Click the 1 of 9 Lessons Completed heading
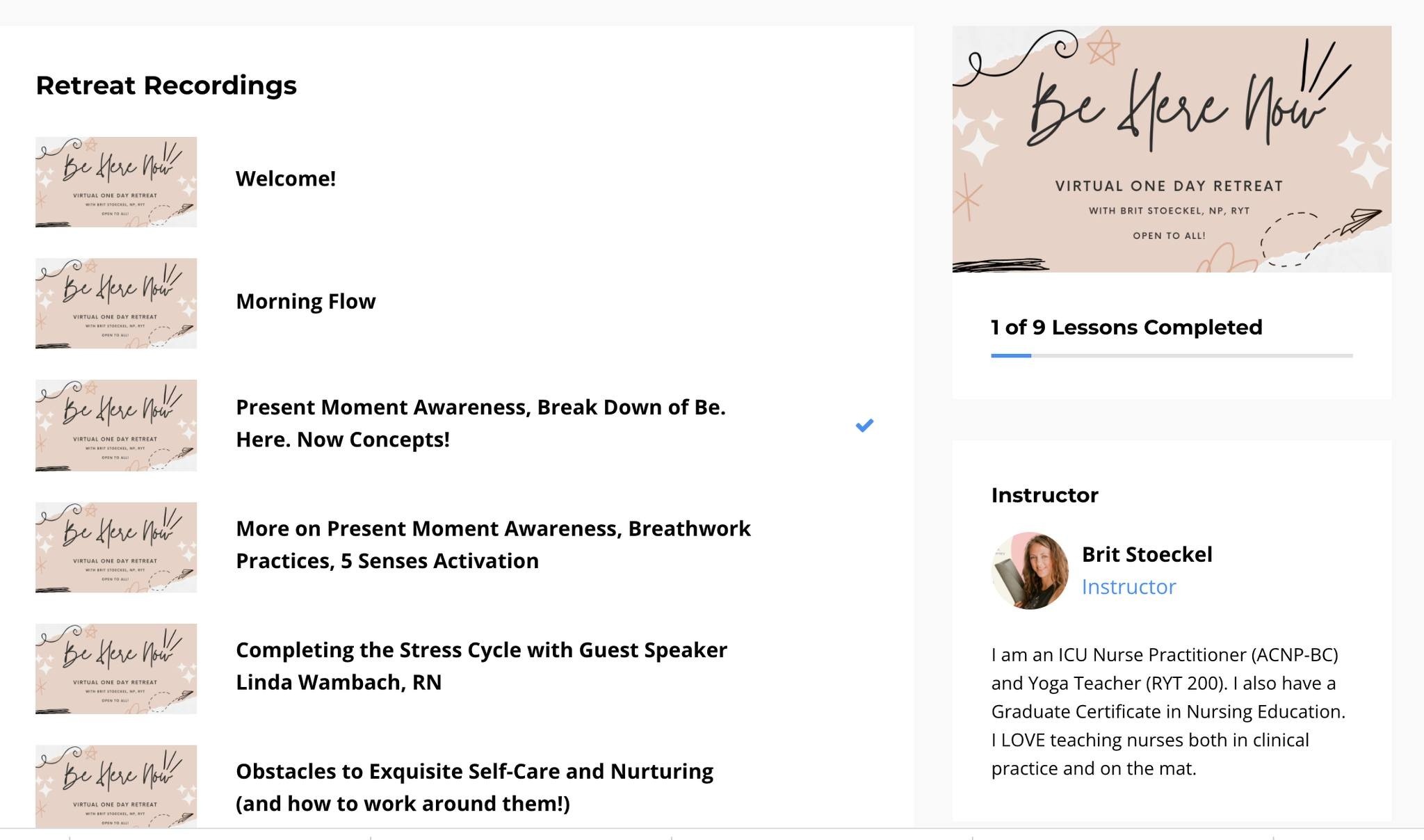Screen dimensions: 1424x840 [x=1126, y=327]
